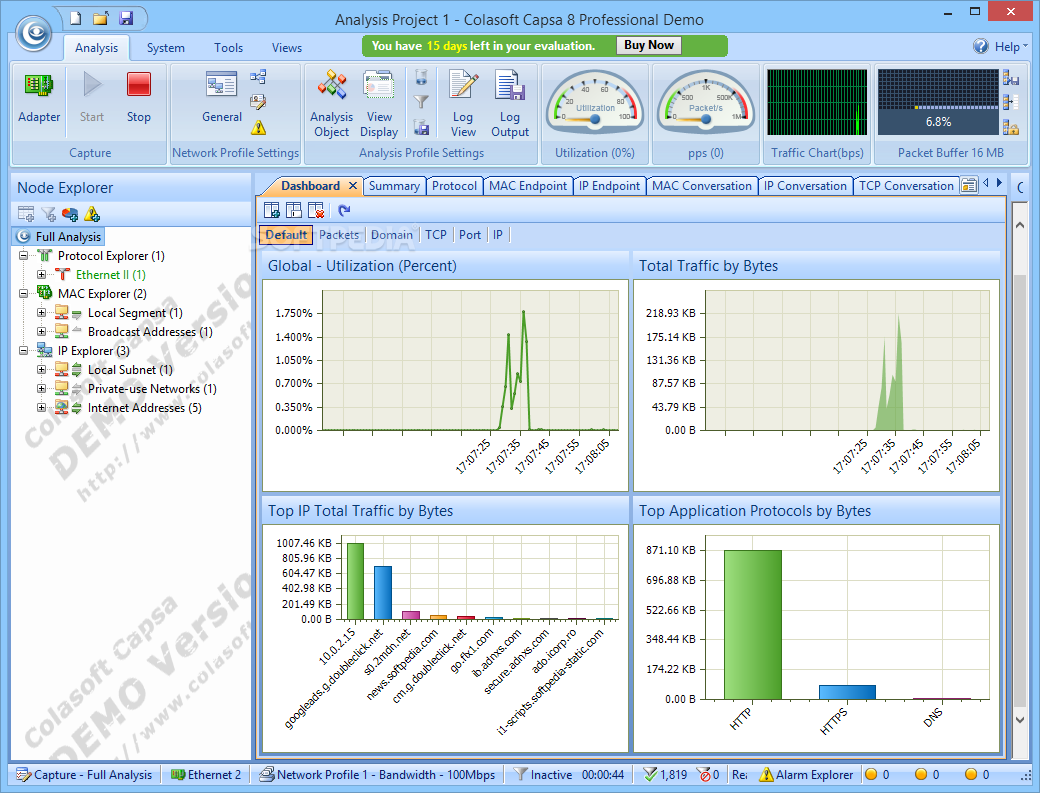Switch to the Tools ribbon tab

228,48
